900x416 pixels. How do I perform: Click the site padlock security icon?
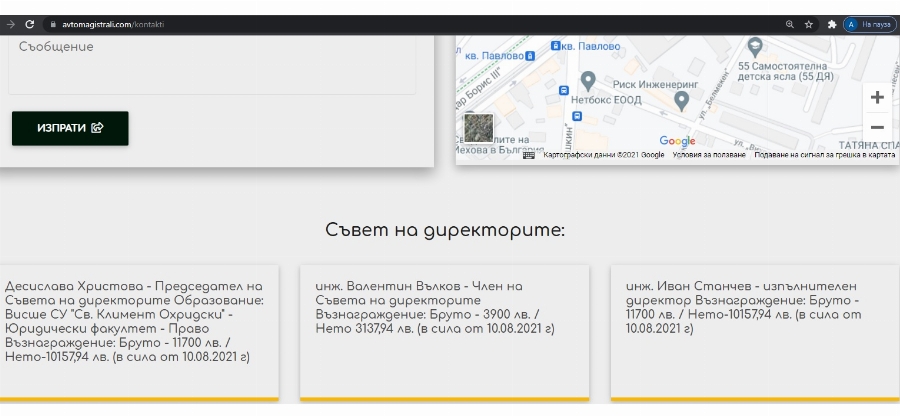[52, 24]
